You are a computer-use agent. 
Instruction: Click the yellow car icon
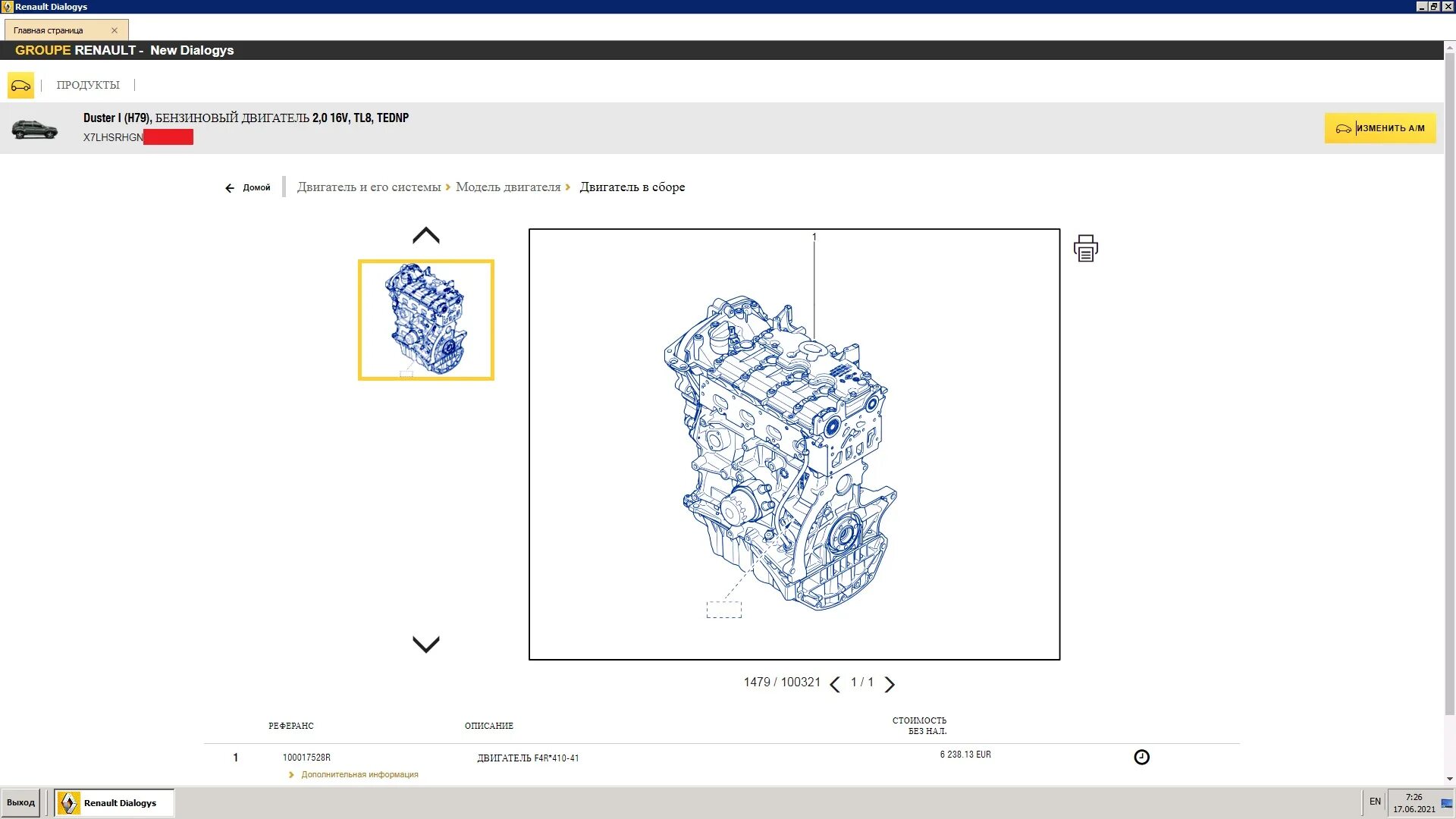20,85
